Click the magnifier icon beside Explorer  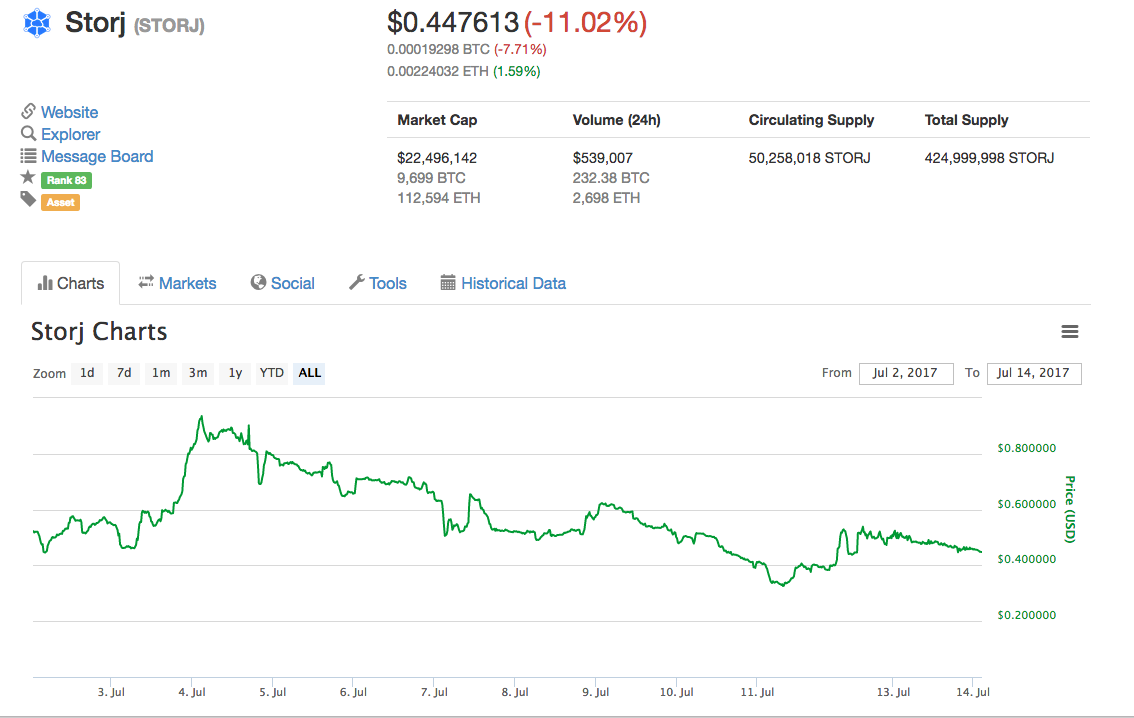point(28,133)
